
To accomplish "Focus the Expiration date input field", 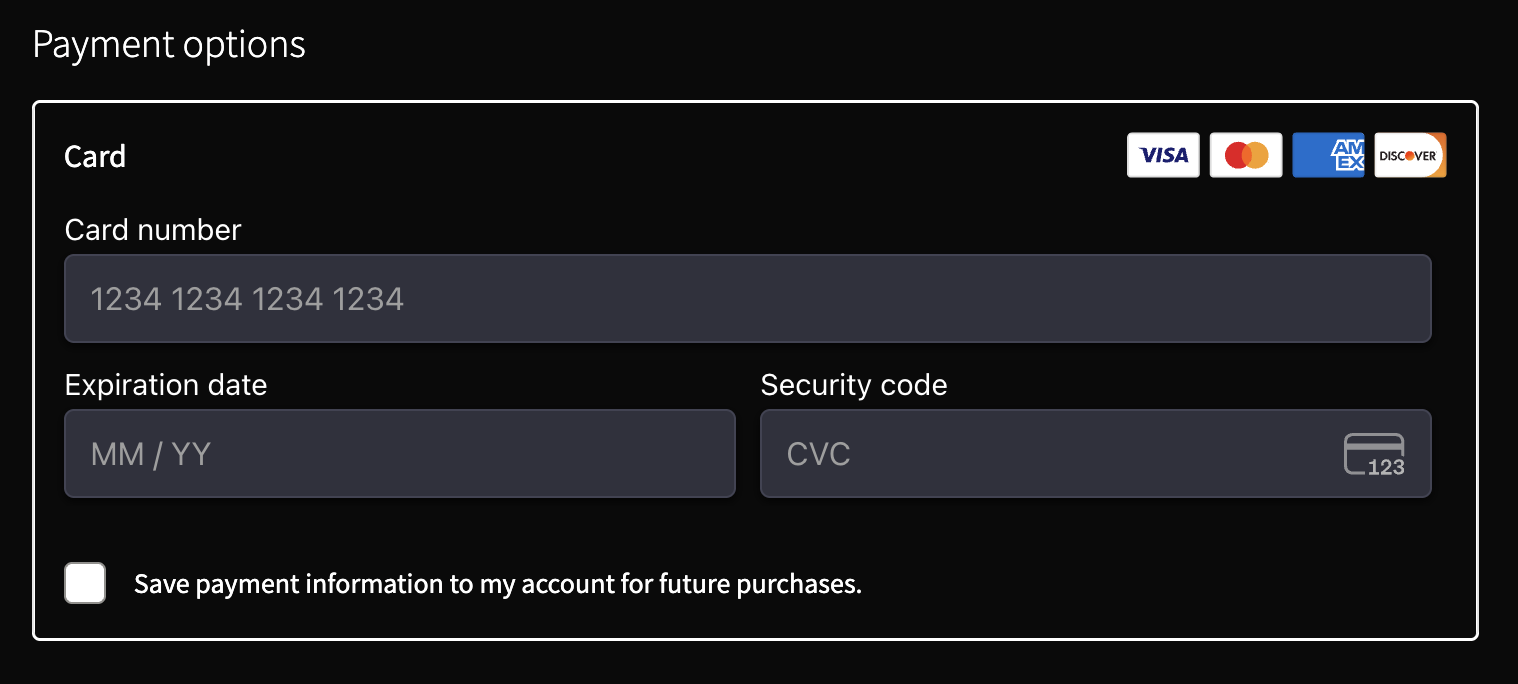I will pyautogui.click(x=400, y=453).
